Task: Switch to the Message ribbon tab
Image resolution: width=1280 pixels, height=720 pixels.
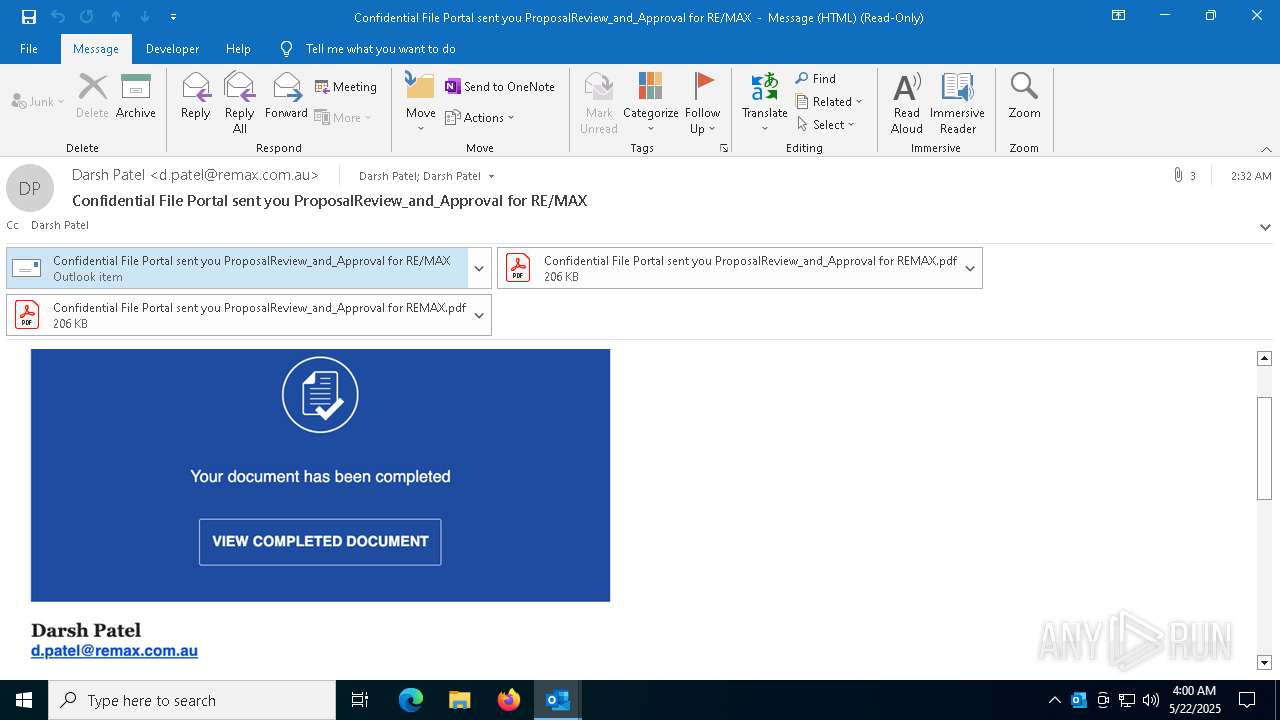Action: pos(96,49)
